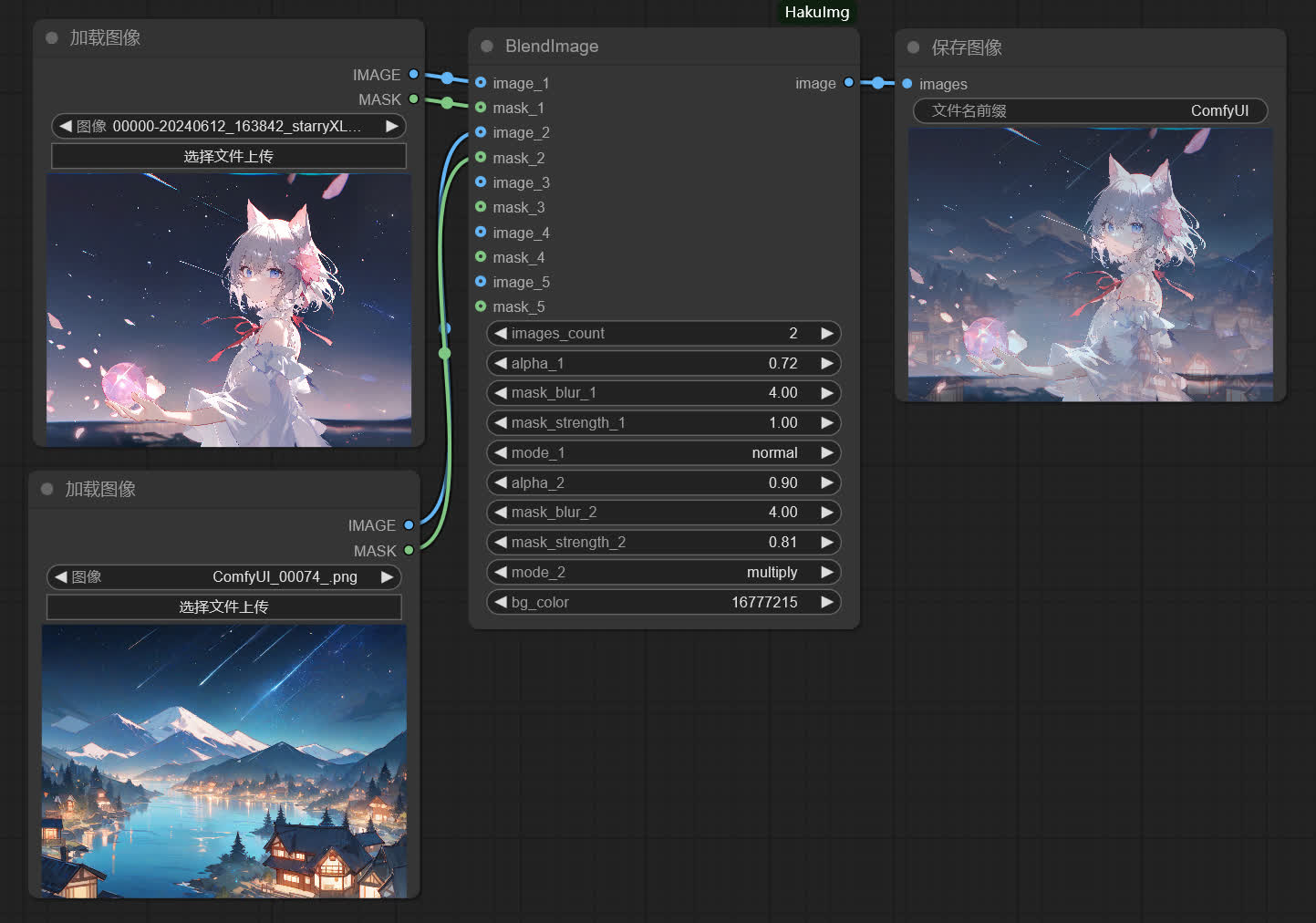
Task: Click the BlendImage node title
Action: pos(552,46)
